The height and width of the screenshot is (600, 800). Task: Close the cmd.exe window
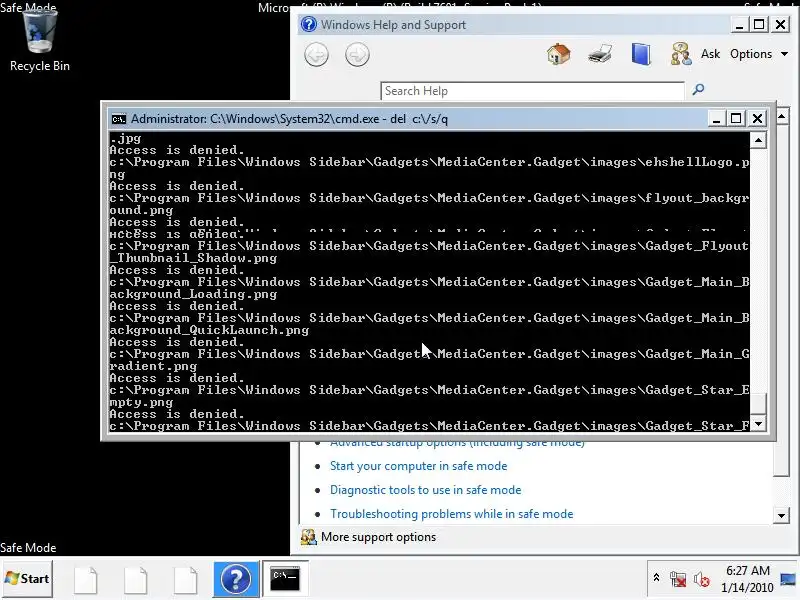[758, 119]
